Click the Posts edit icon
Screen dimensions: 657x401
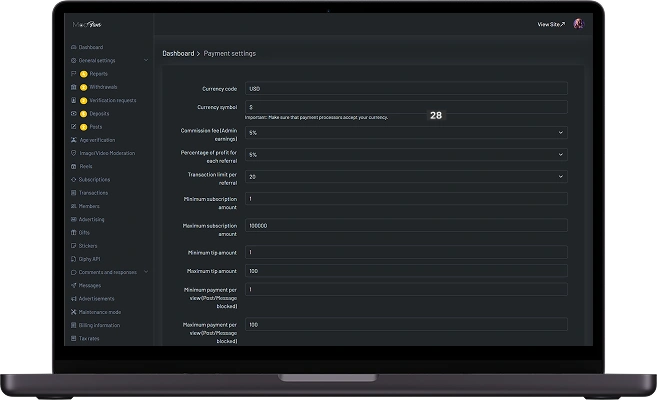(74, 127)
